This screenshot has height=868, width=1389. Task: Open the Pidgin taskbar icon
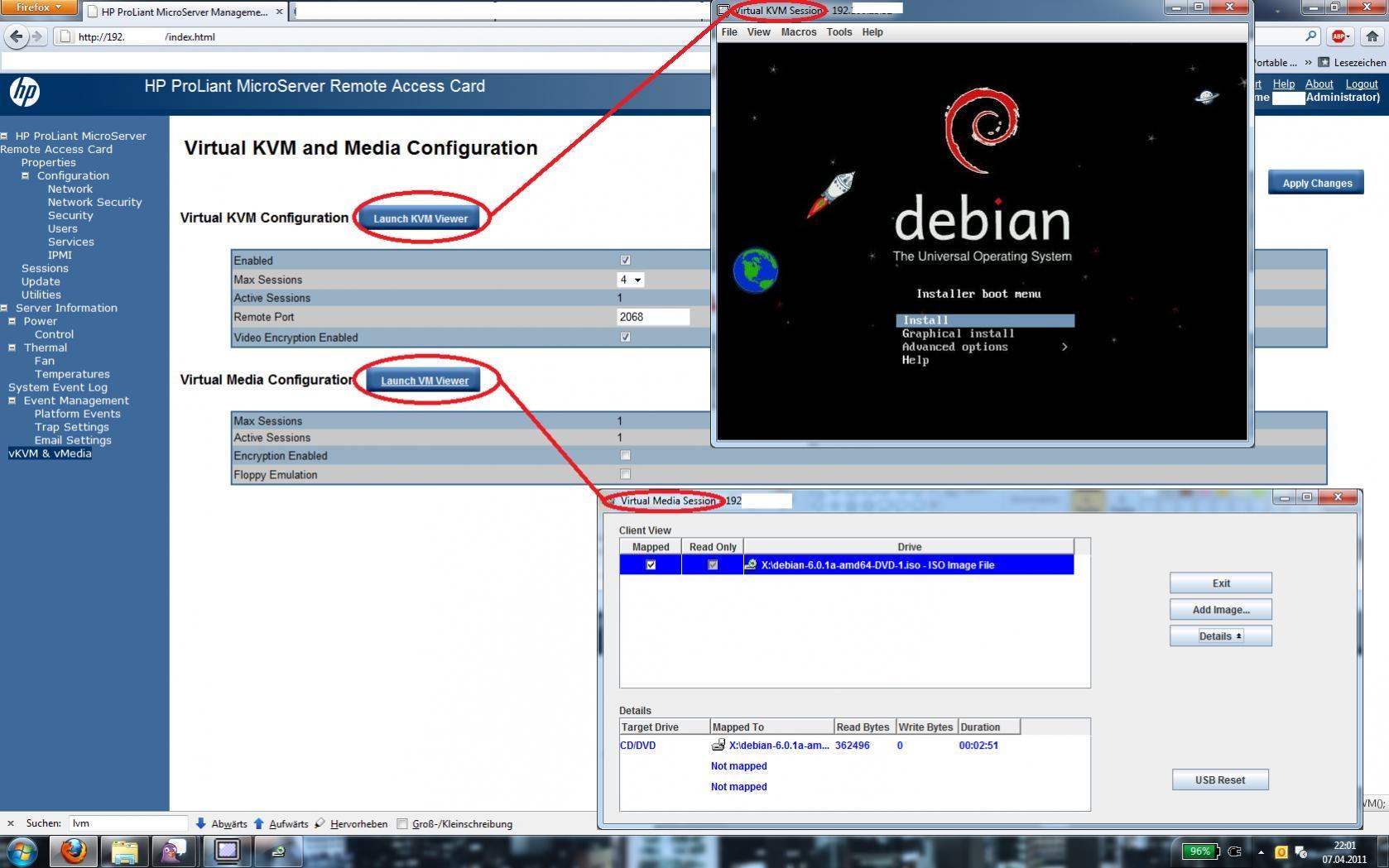pos(175,851)
